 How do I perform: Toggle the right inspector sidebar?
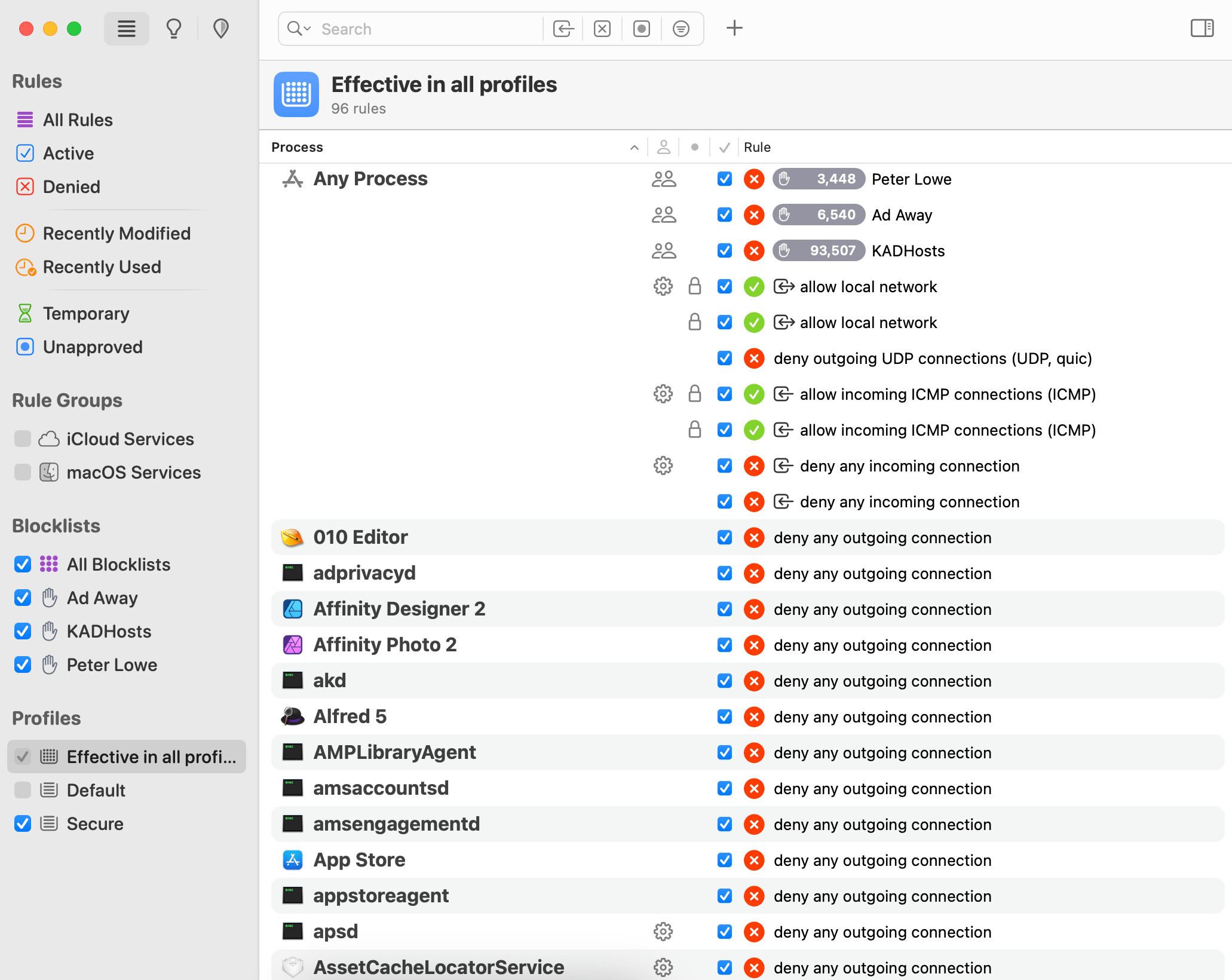pos(1202,28)
